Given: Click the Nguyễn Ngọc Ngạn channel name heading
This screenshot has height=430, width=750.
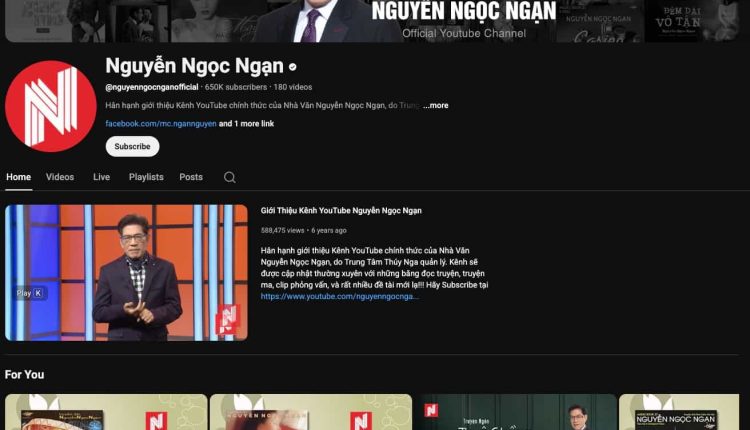Looking at the screenshot, I should point(194,66).
